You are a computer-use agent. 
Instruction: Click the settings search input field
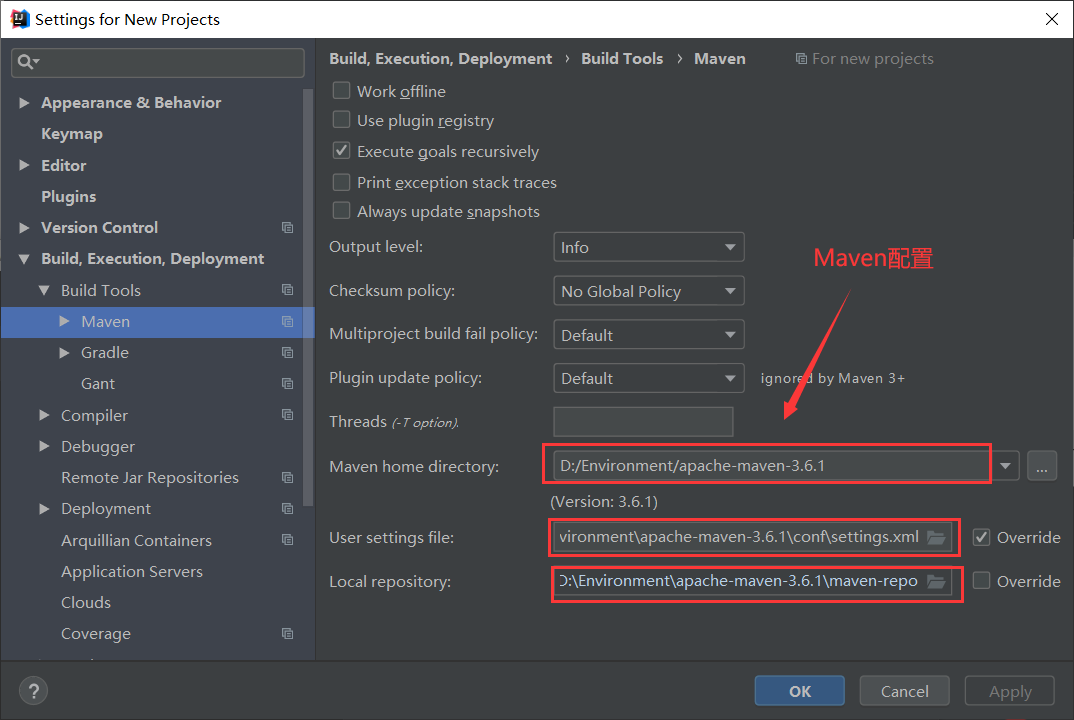tap(158, 62)
